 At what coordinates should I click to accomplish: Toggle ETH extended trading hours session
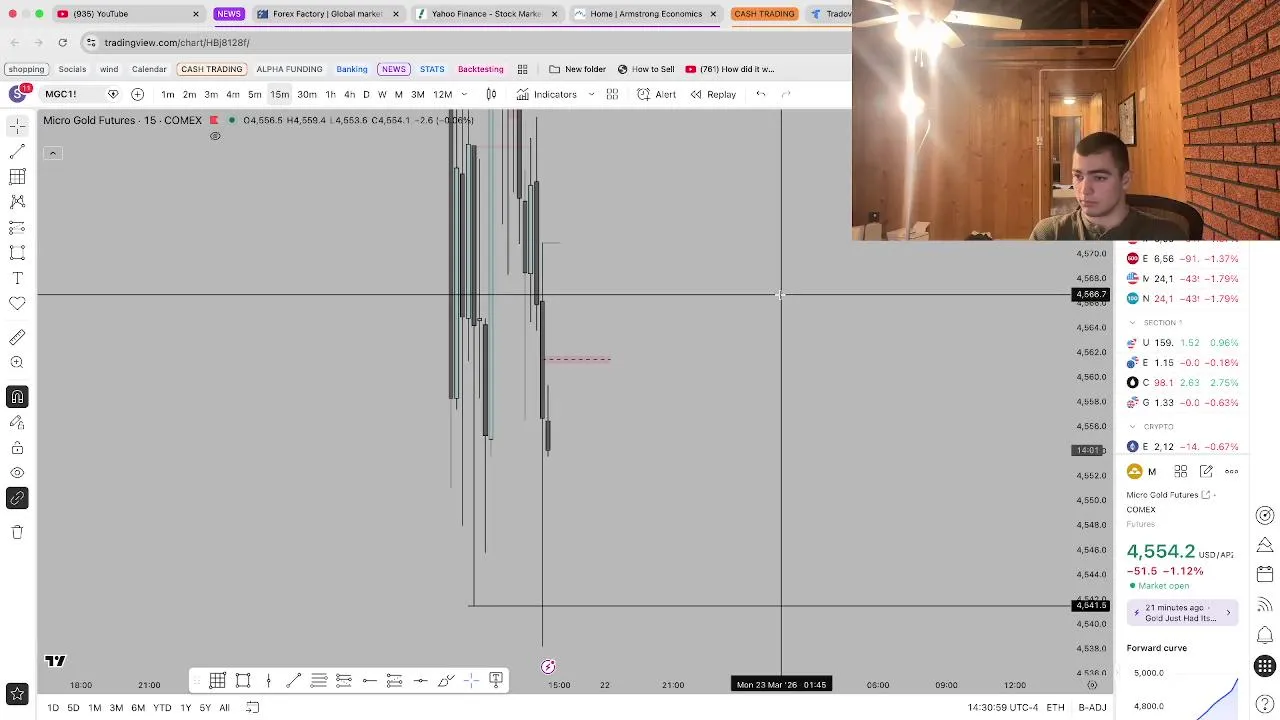[x=1055, y=708]
